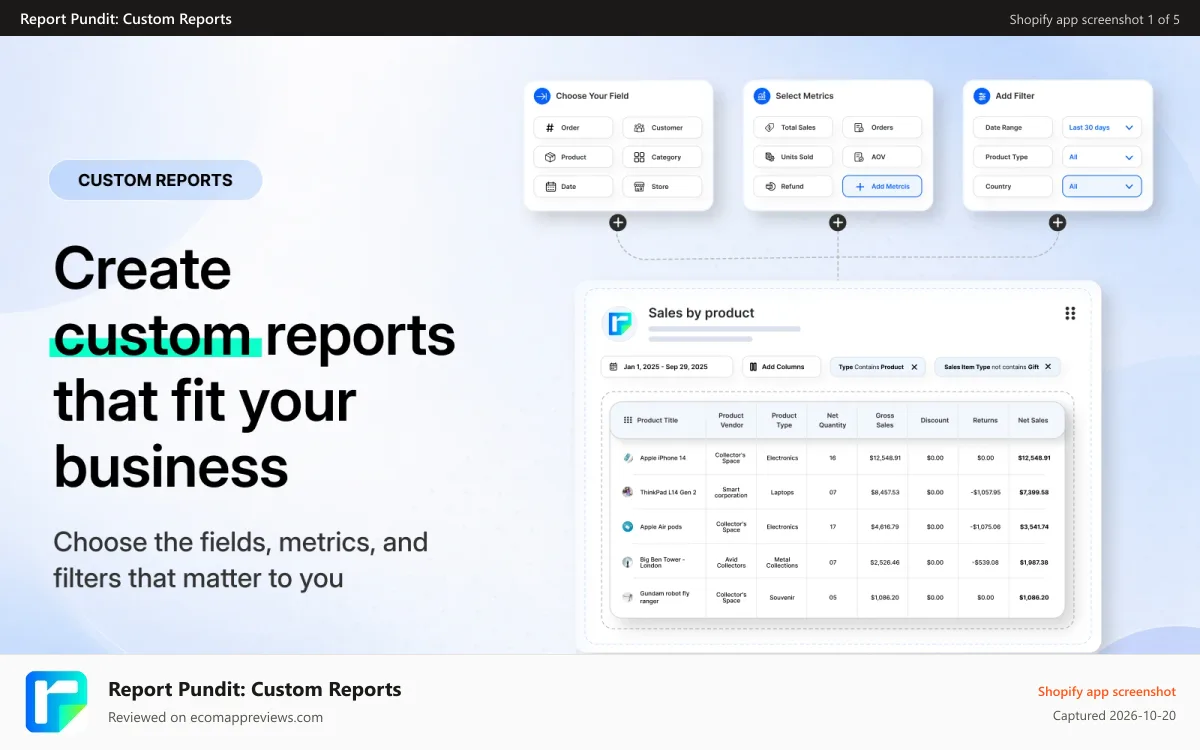Screen dimensions: 1200x750
Task: Click the Choose Your Field arrow icon
Action: 542,96
